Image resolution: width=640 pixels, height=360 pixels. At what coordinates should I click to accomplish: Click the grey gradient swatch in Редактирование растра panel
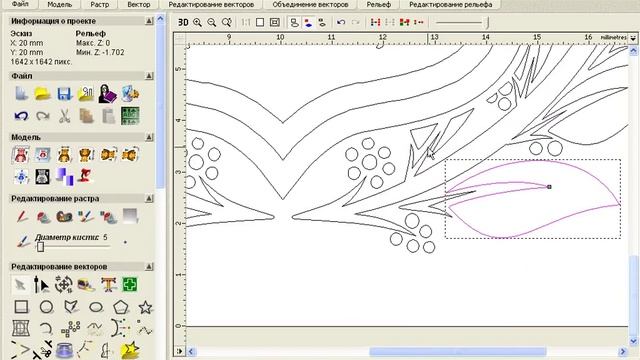pyautogui.click(x=130, y=216)
